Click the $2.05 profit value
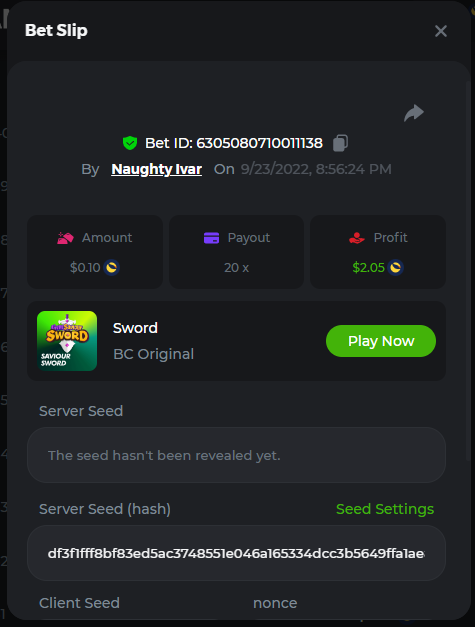 point(368,268)
